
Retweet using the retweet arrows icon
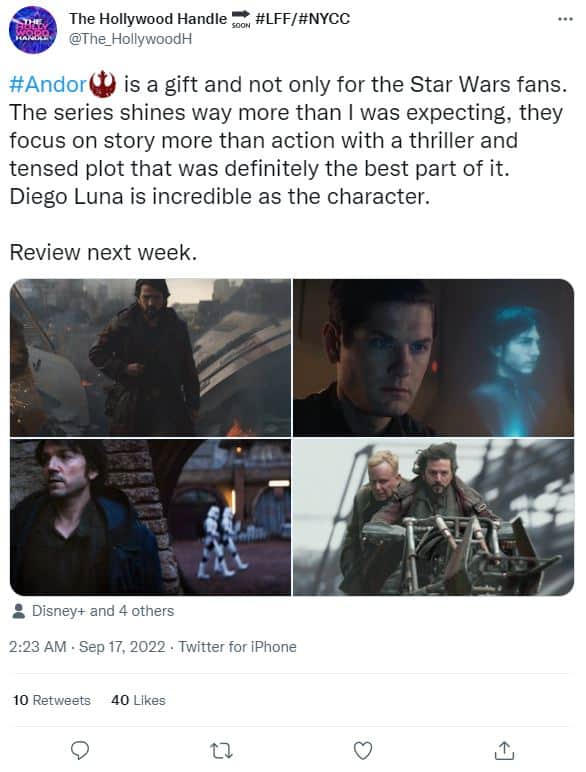click(221, 751)
